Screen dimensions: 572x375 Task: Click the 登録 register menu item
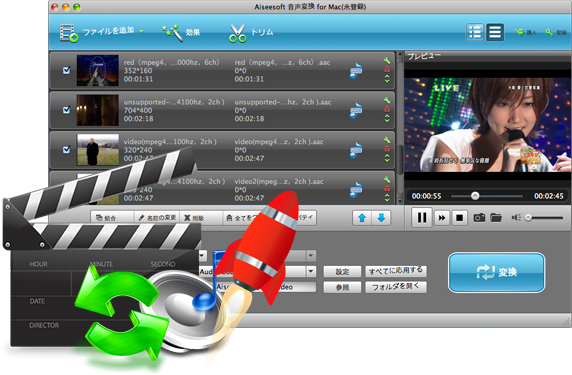556,32
